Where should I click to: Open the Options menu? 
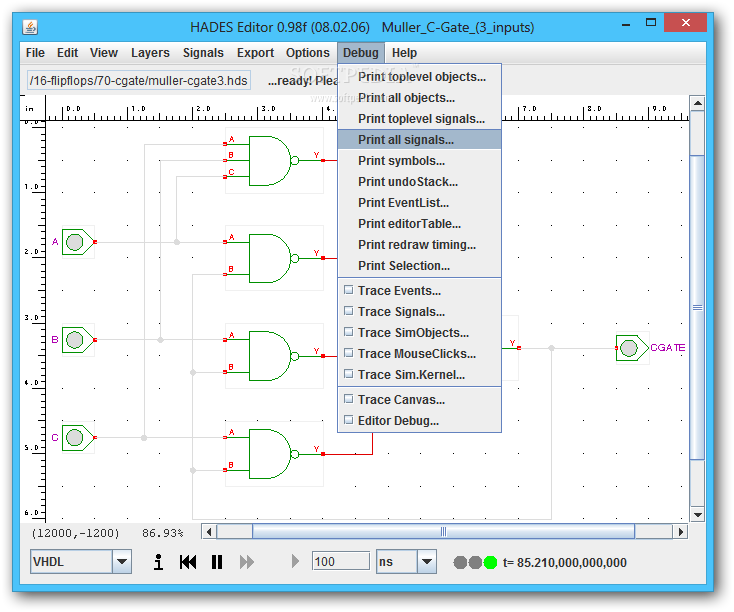[x=308, y=53]
